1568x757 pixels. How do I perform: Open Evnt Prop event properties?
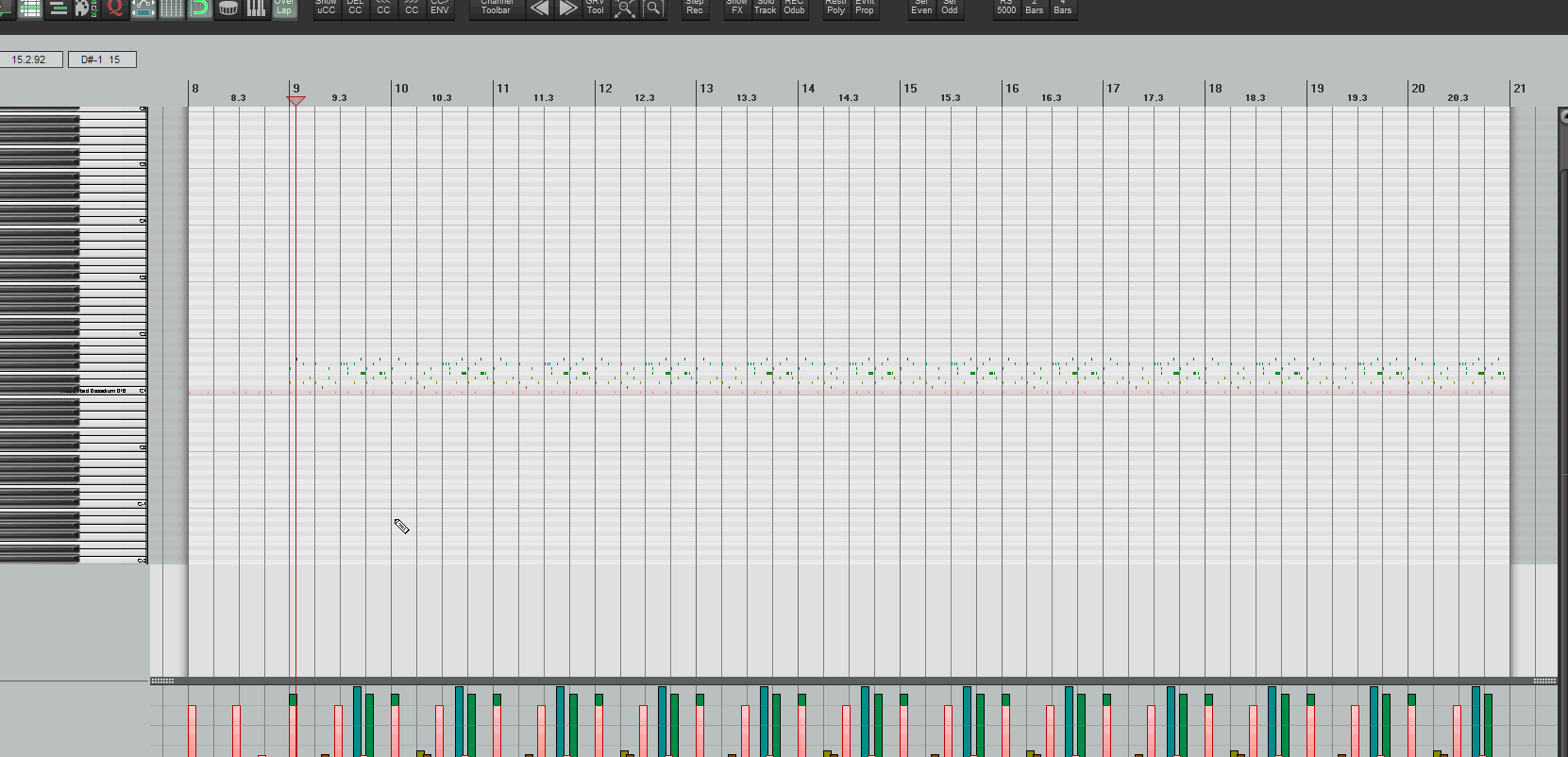[x=865, y=8]
